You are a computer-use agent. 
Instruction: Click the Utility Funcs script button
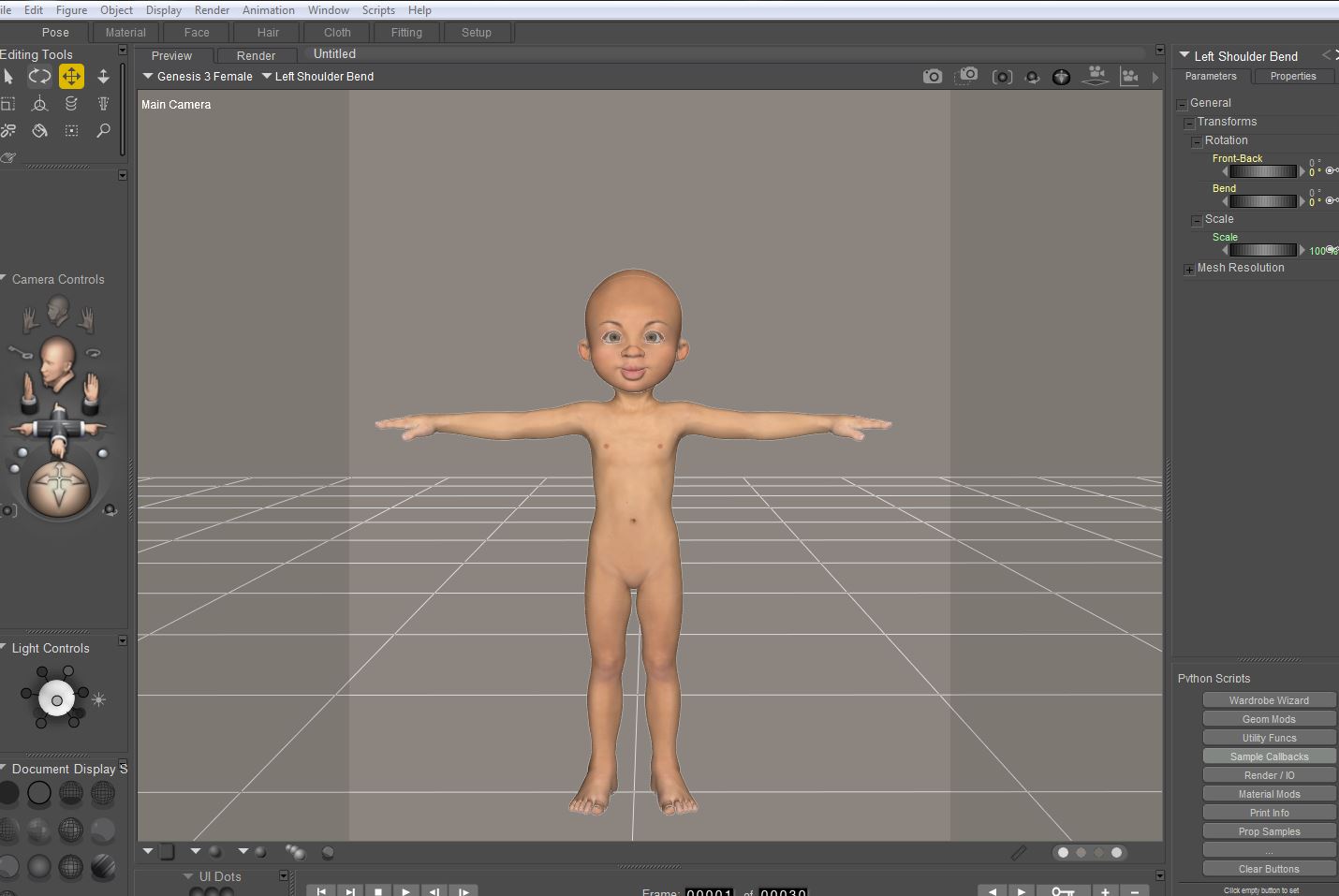click(x=1269, y=738)
